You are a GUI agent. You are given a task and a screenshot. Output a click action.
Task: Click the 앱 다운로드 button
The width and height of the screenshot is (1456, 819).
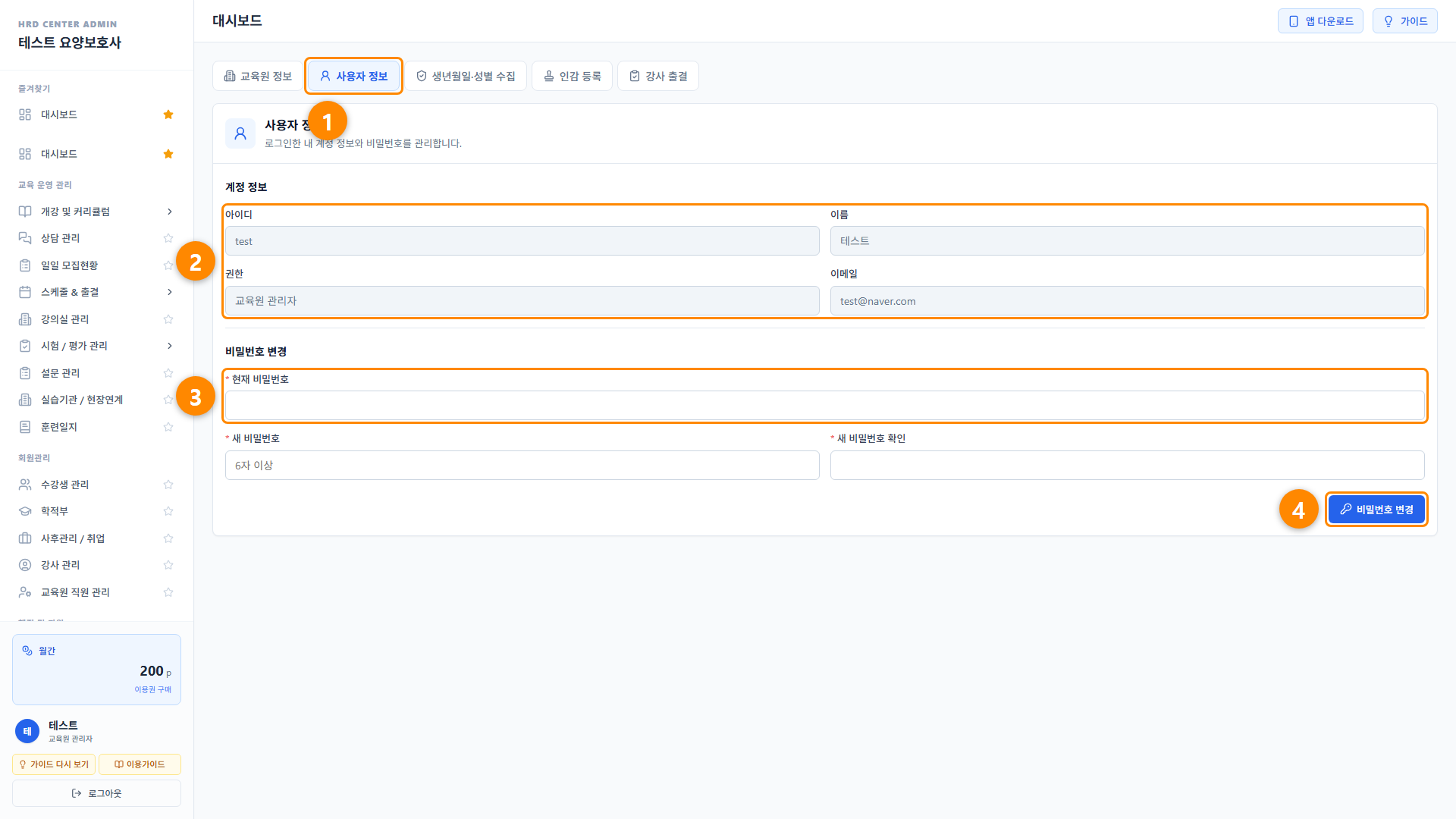1320,21
